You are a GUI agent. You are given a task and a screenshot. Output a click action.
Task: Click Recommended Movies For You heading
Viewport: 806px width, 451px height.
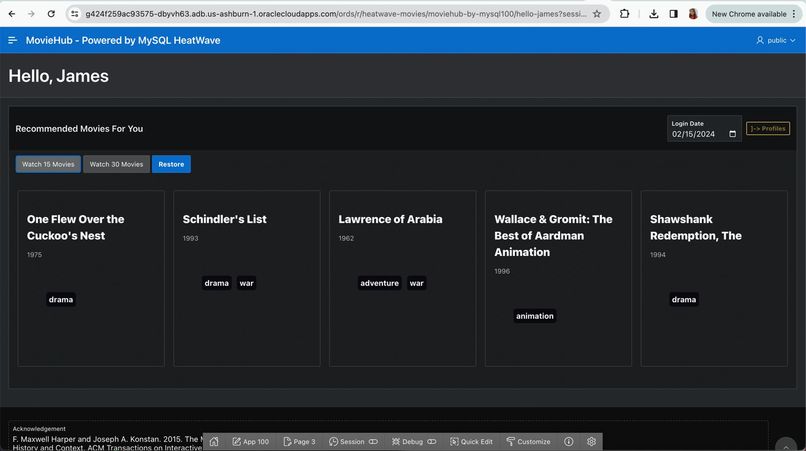(79, 129)
